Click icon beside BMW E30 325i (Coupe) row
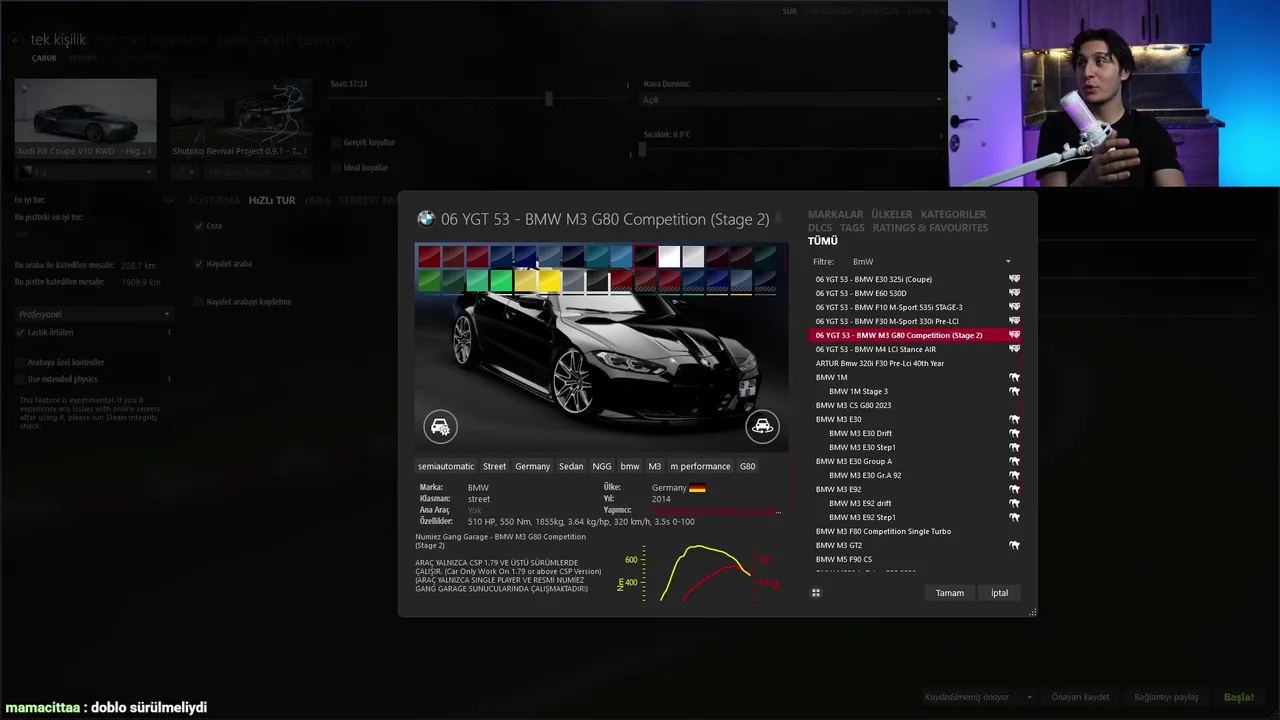This screenshot has width=1280, height=720. [1014, 279]
